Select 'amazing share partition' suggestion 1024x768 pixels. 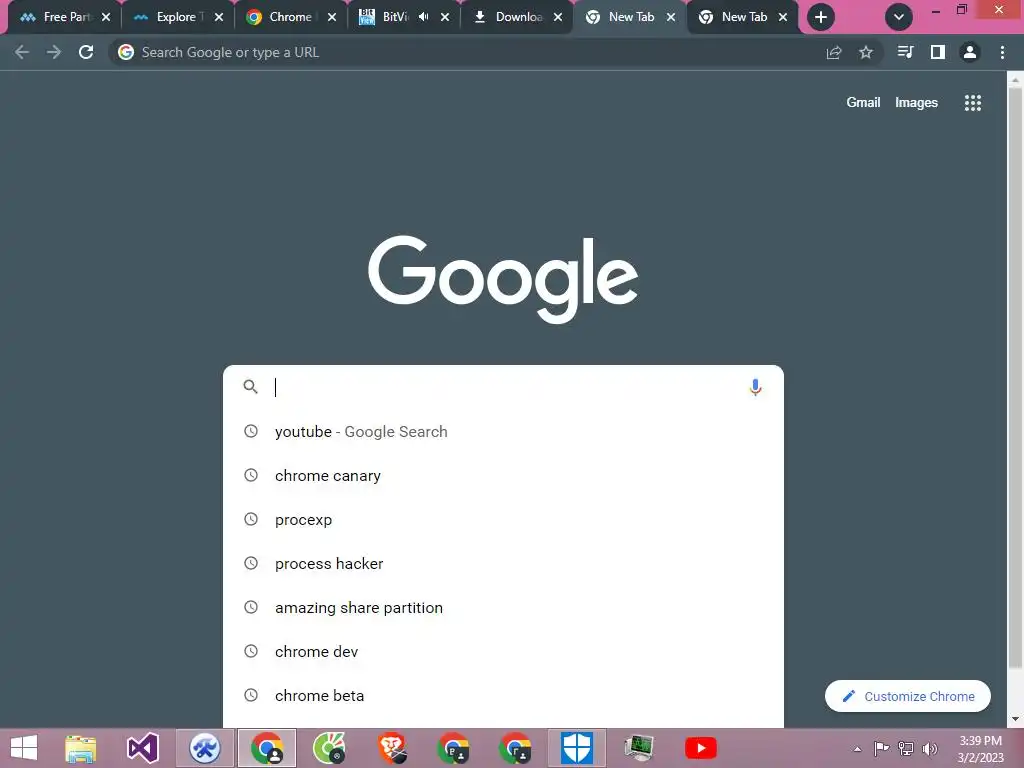503,607
